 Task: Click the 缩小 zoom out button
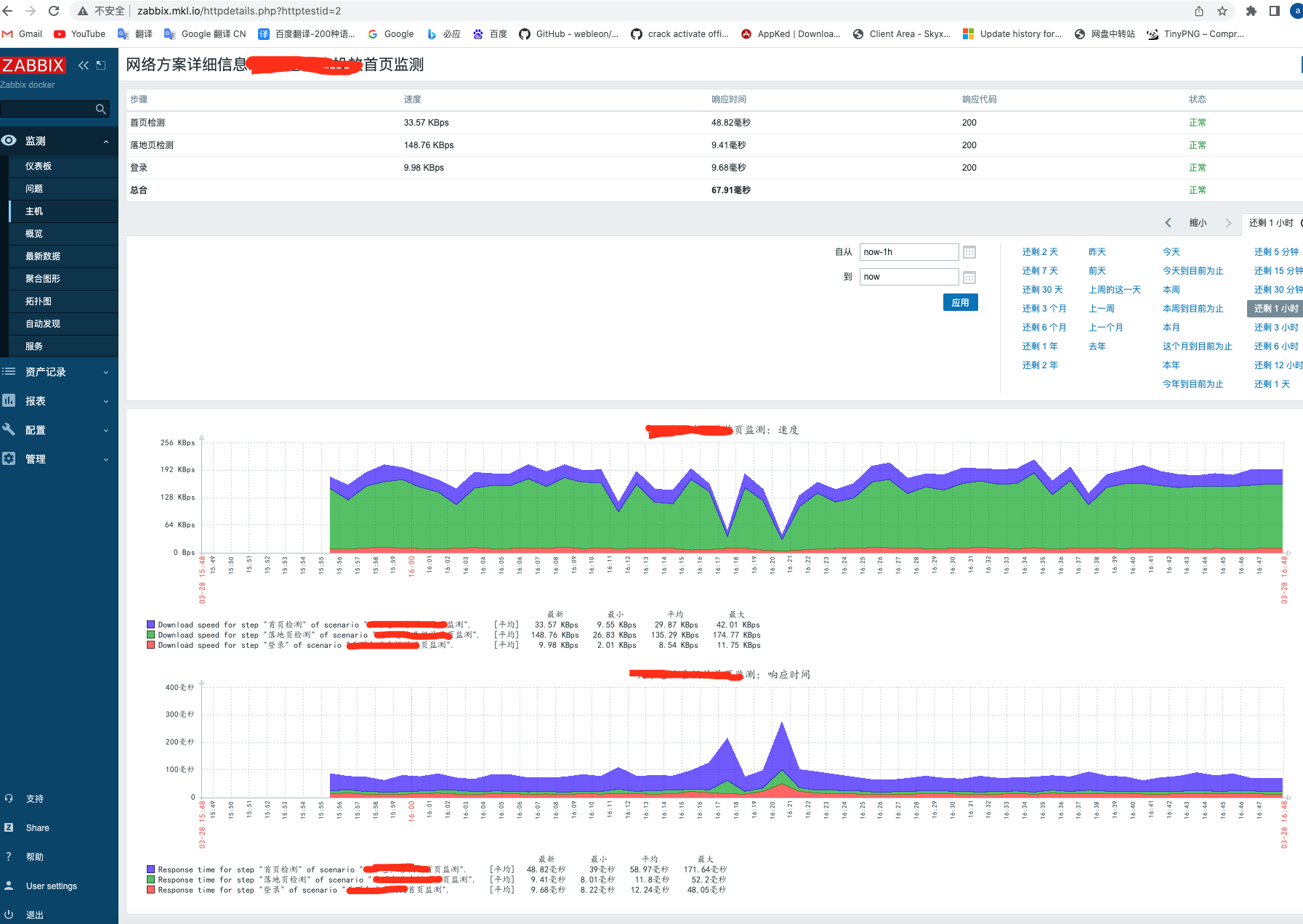click(1198, 223)
